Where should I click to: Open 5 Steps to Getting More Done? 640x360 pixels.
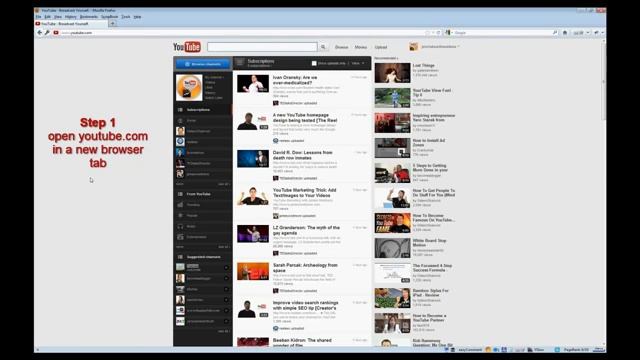click(x=430, y=168)
